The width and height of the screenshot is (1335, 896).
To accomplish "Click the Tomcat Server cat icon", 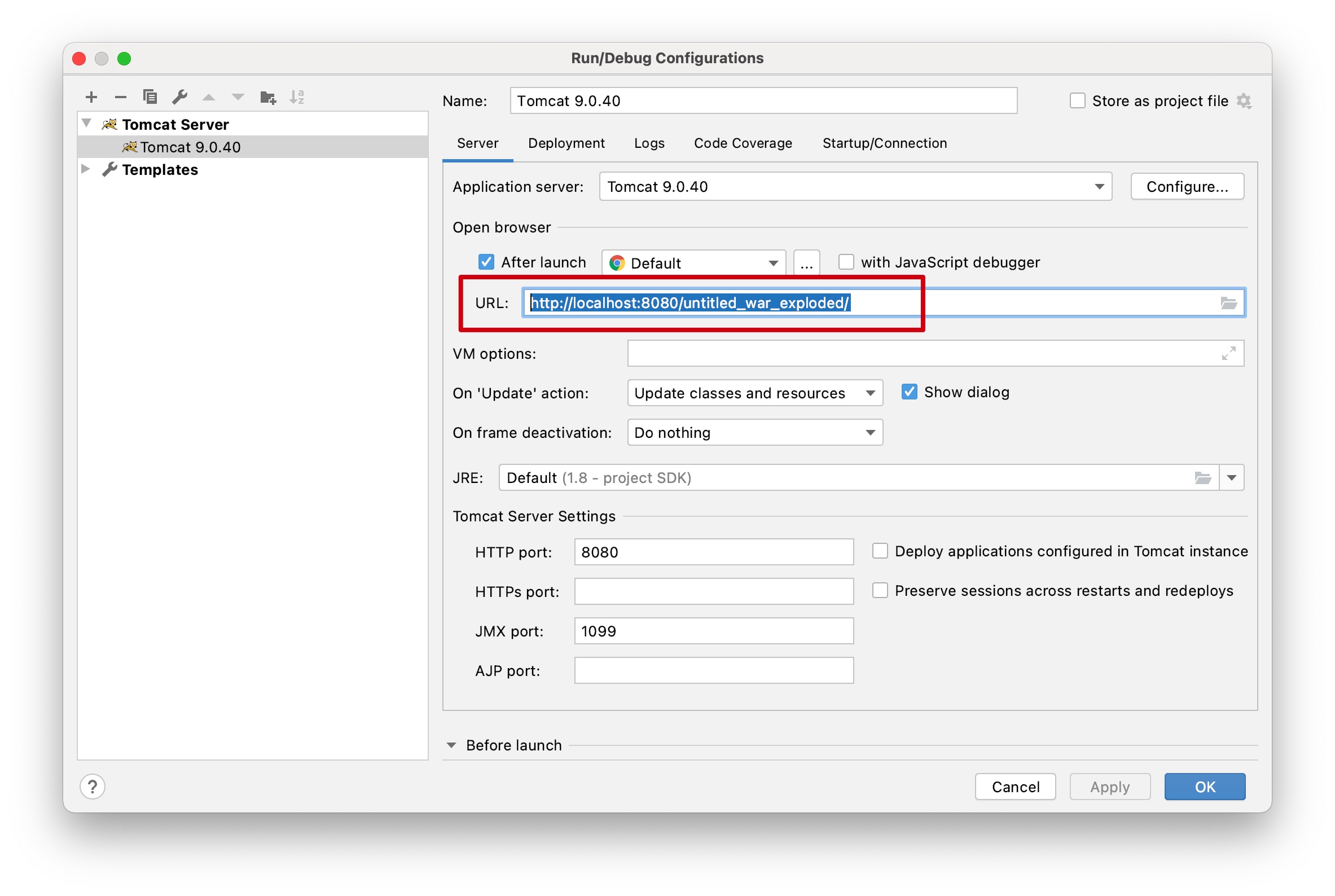I will pos(109,124).
